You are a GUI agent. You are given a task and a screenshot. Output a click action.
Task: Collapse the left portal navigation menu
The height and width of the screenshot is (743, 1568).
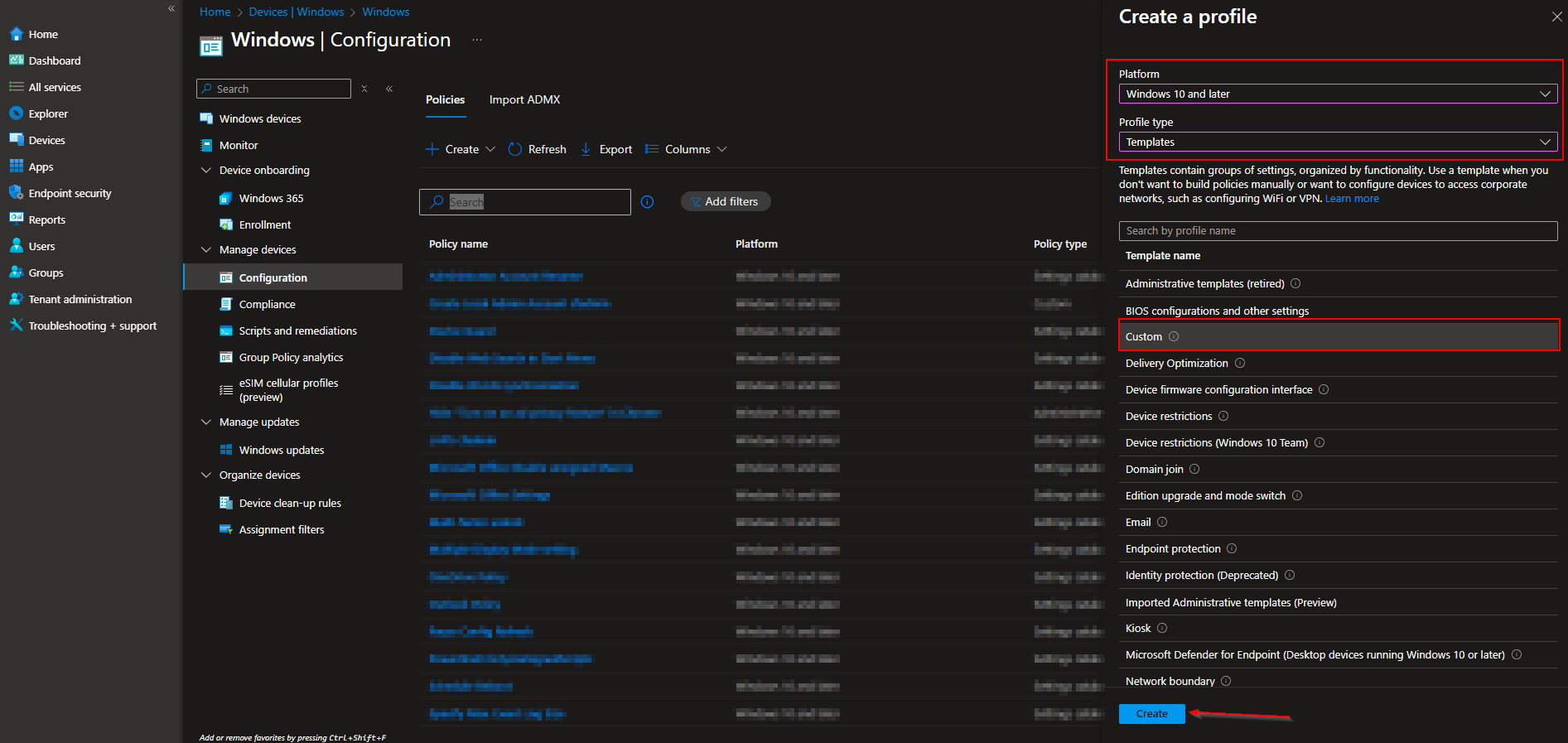[171, 8]
